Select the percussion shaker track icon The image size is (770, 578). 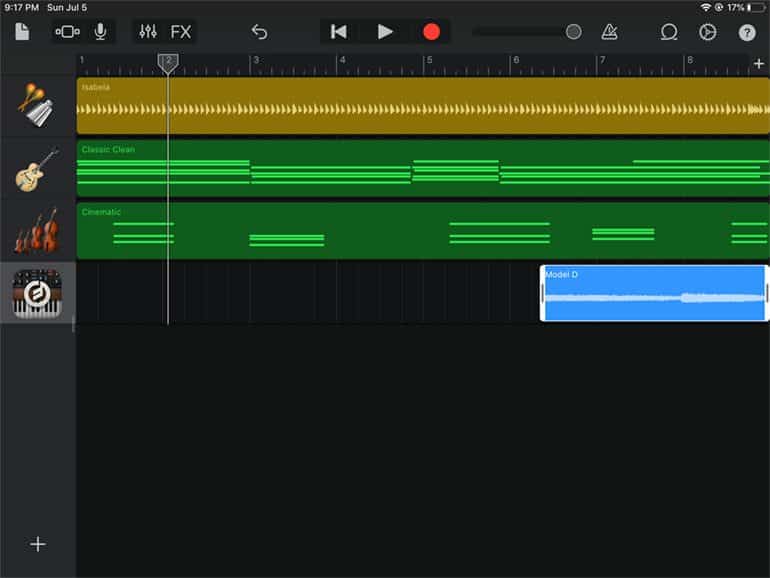[37, 105]
